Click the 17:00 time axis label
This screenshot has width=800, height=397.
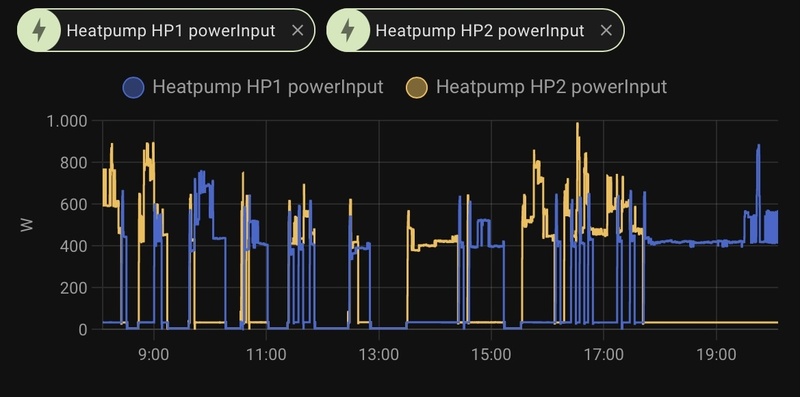604,354
